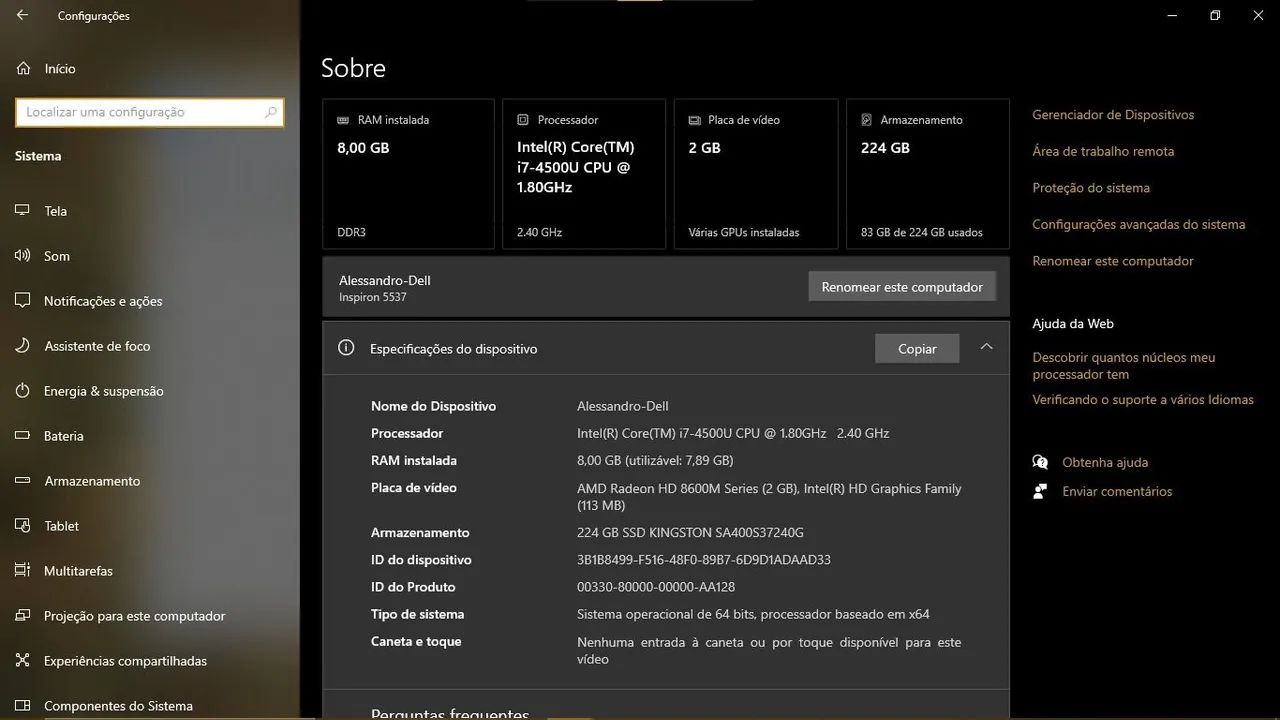The image size is (1280, 720).
Task: Open Descobrir quantos núcleos meu processador tem
Action: (x=1124, y=366)
